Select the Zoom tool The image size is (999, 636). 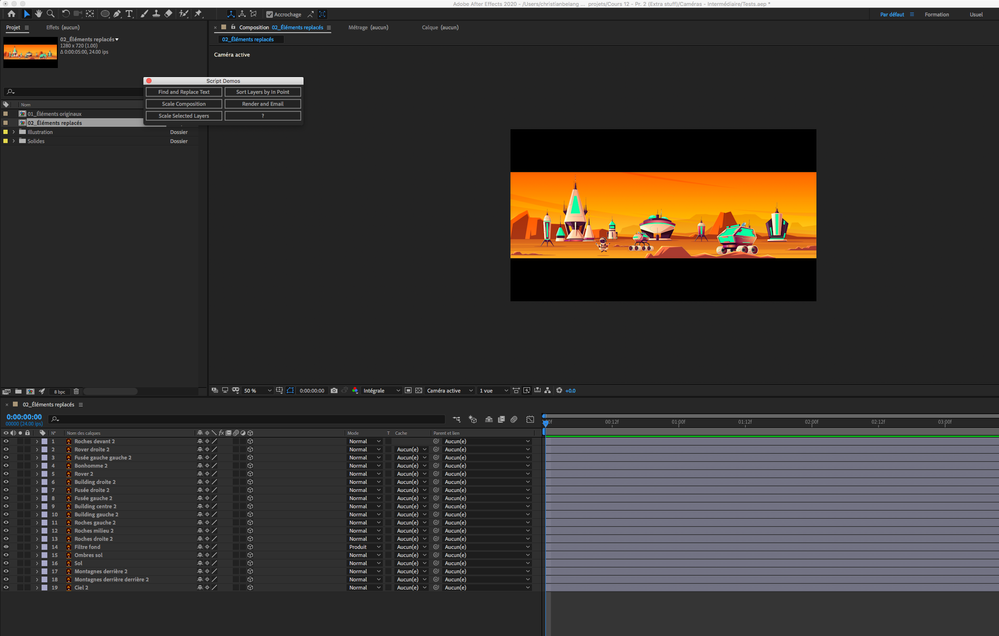pyautogui.click(x=51, y=14)
